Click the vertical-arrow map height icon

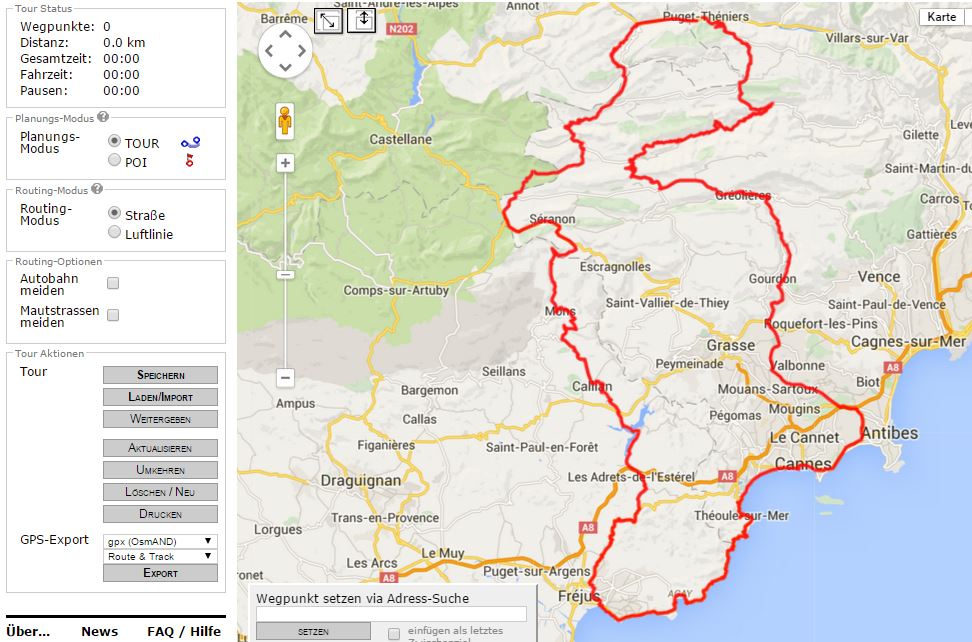click(x=361, y=20)
